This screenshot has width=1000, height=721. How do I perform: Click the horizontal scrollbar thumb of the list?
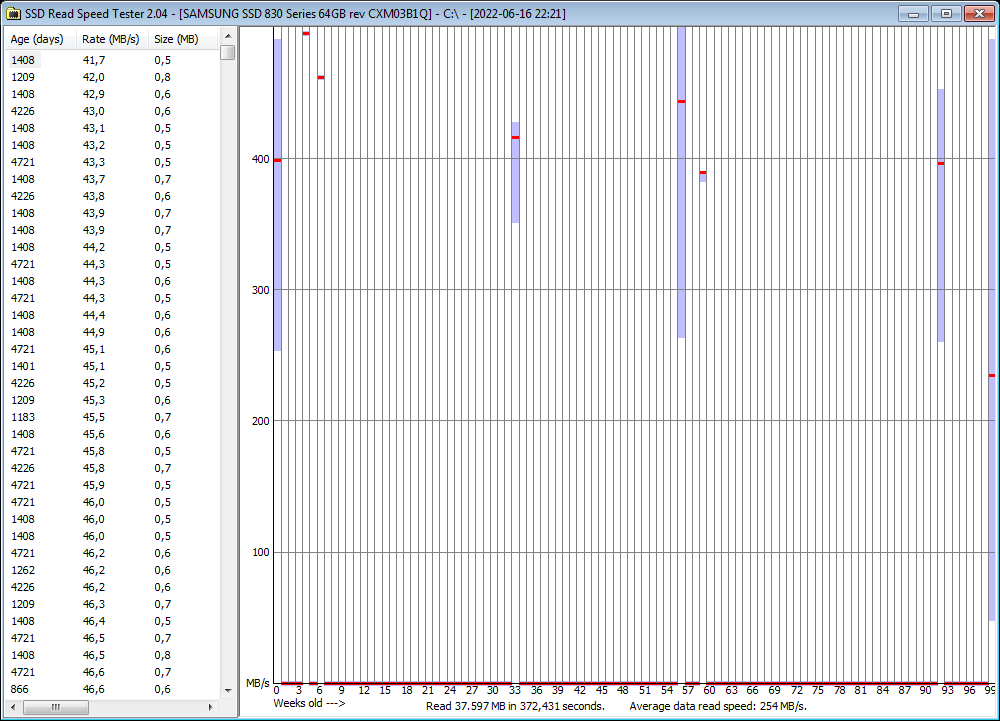(x=56, y=707)
